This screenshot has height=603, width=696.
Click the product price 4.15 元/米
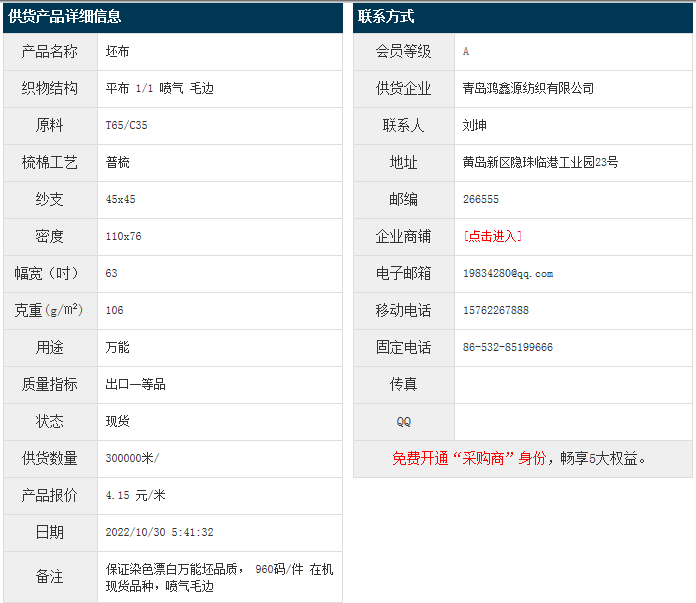coord(135,495)
